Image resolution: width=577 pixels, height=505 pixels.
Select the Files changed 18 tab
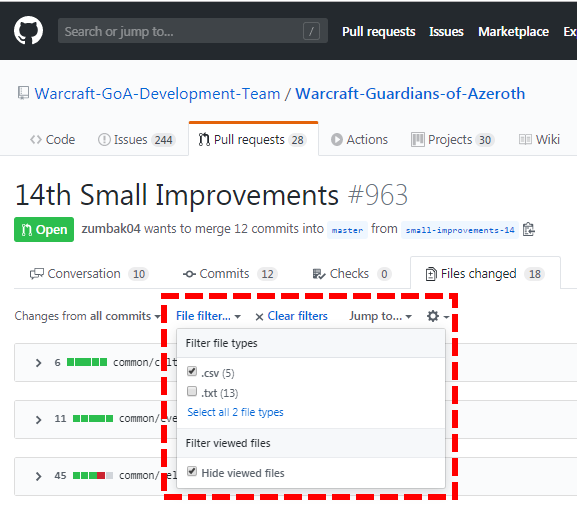485,273
